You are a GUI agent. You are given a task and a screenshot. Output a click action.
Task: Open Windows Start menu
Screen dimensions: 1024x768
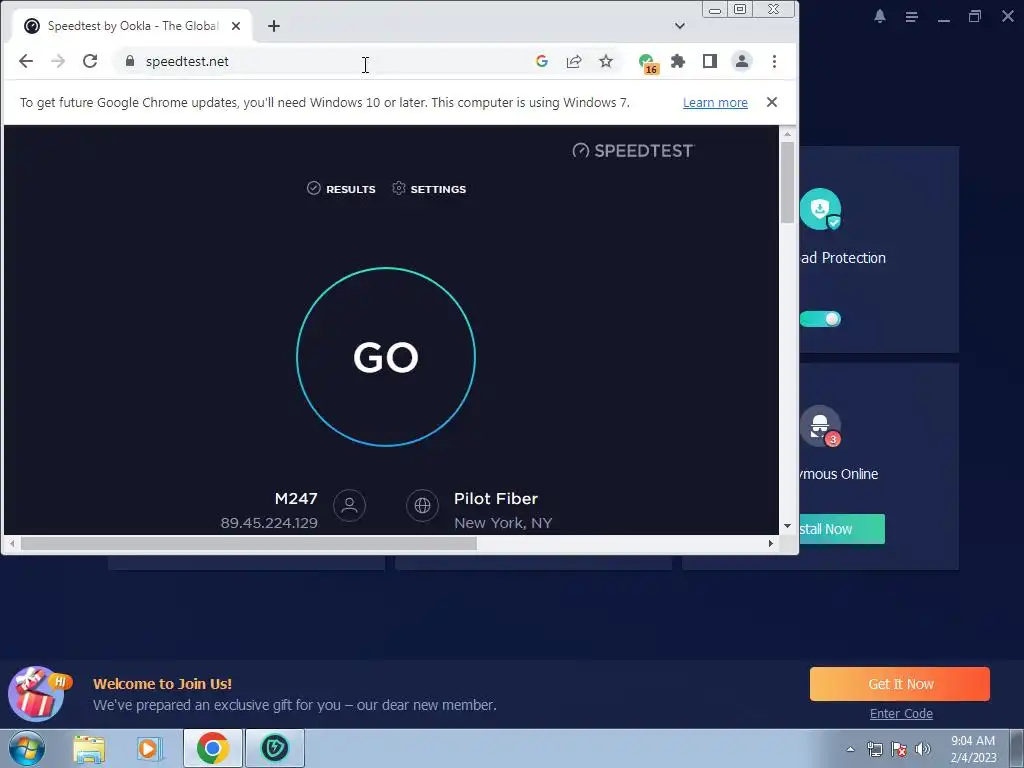[27, 748]
